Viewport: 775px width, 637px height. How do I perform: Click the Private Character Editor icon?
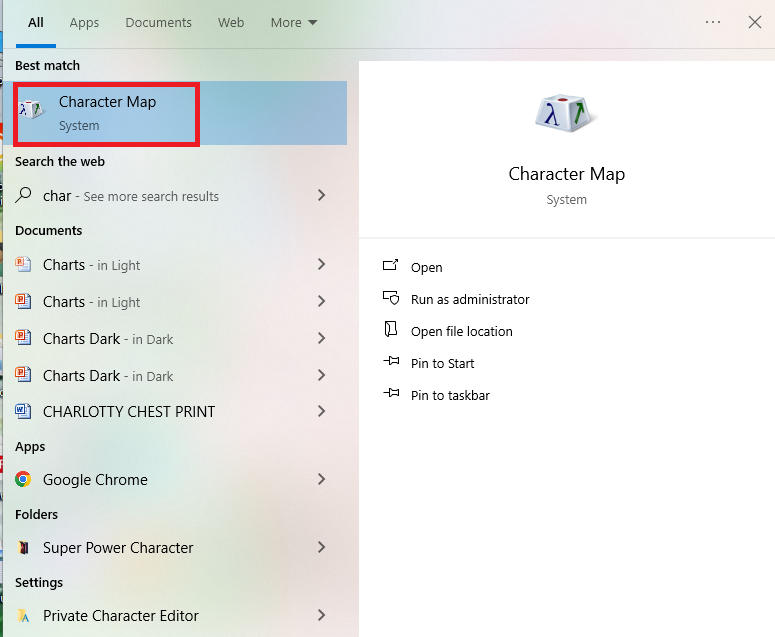(23, 615)
